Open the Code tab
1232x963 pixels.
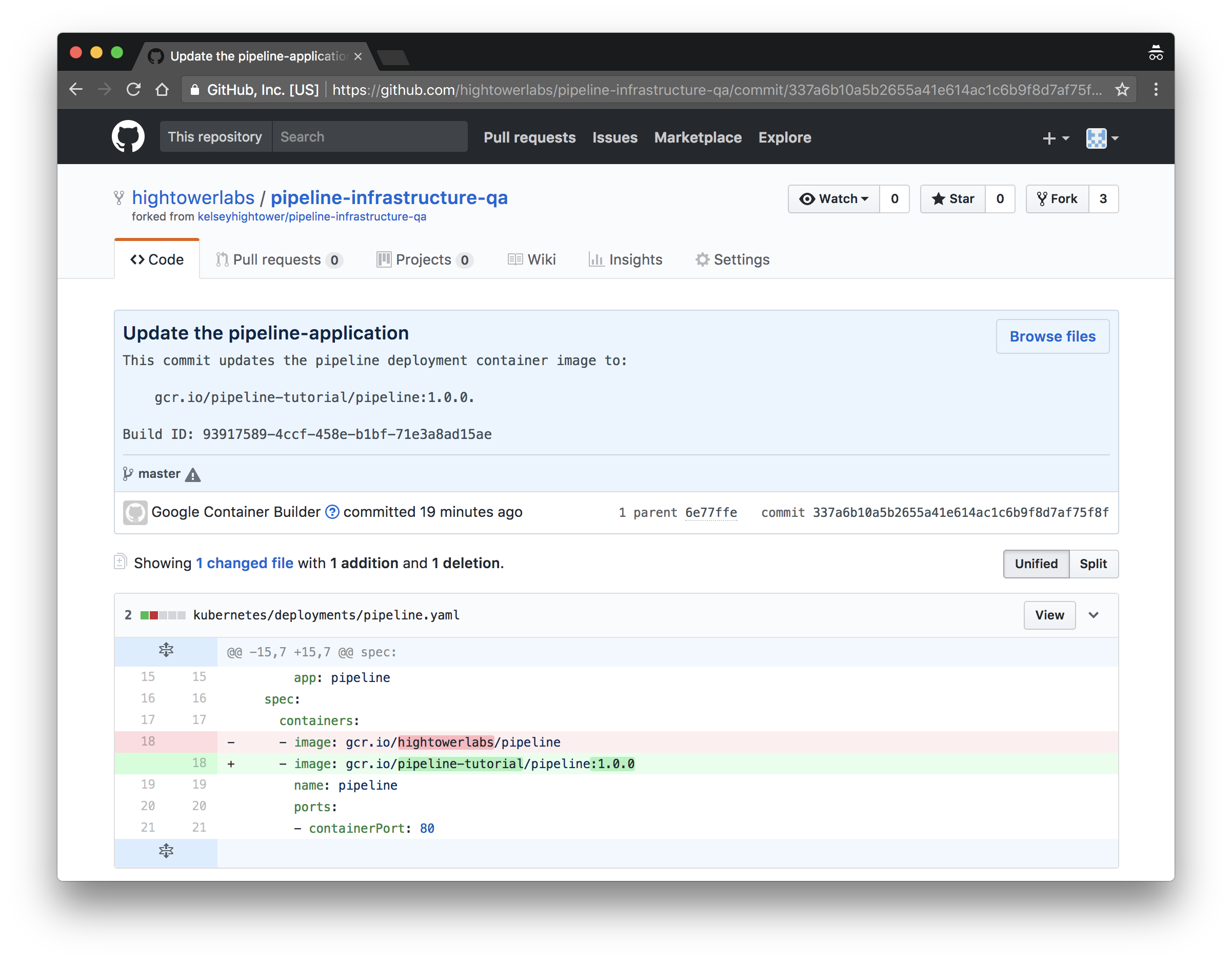pos(157,259)
